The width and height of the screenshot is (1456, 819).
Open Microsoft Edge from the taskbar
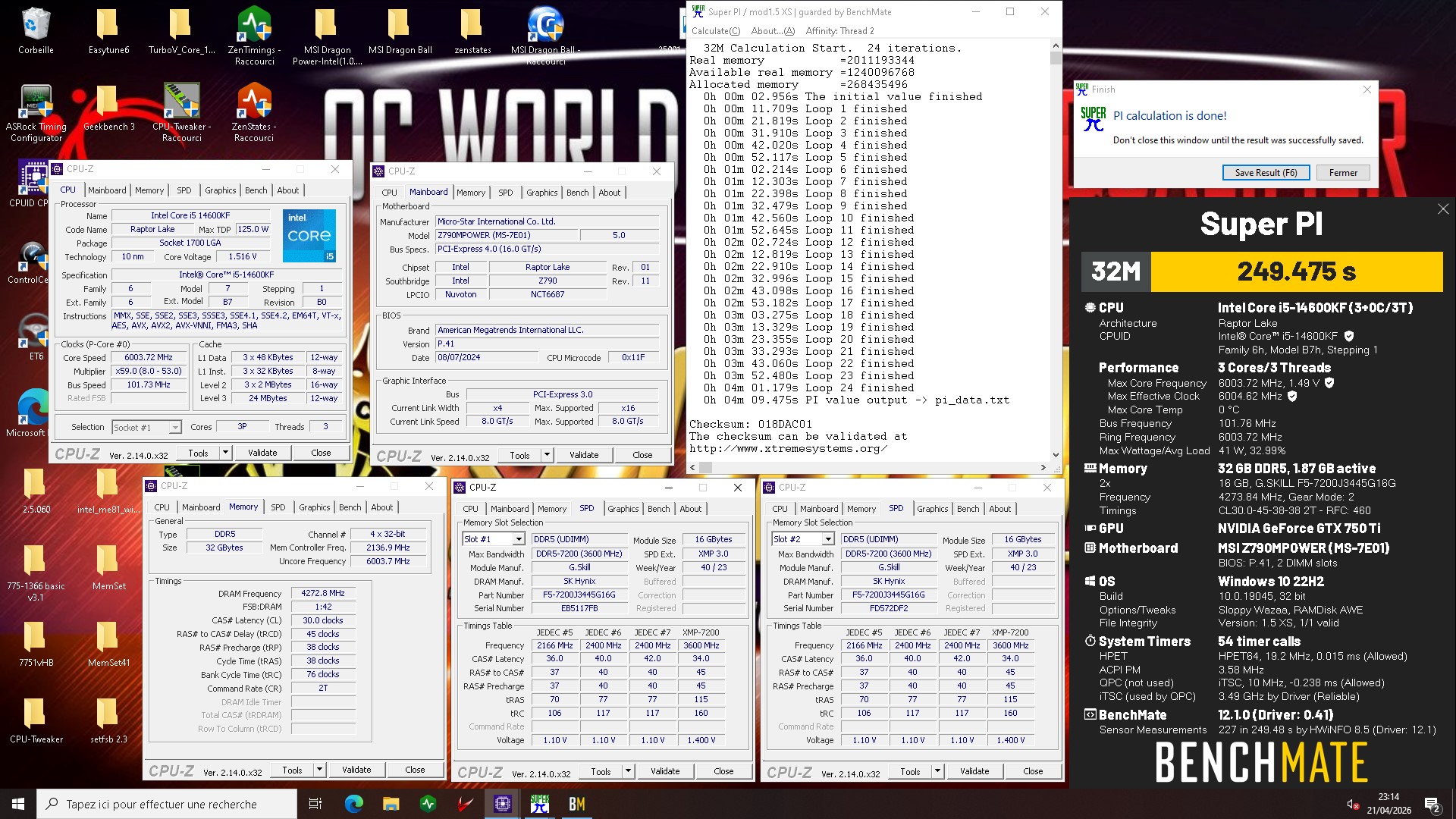point(354,804)
